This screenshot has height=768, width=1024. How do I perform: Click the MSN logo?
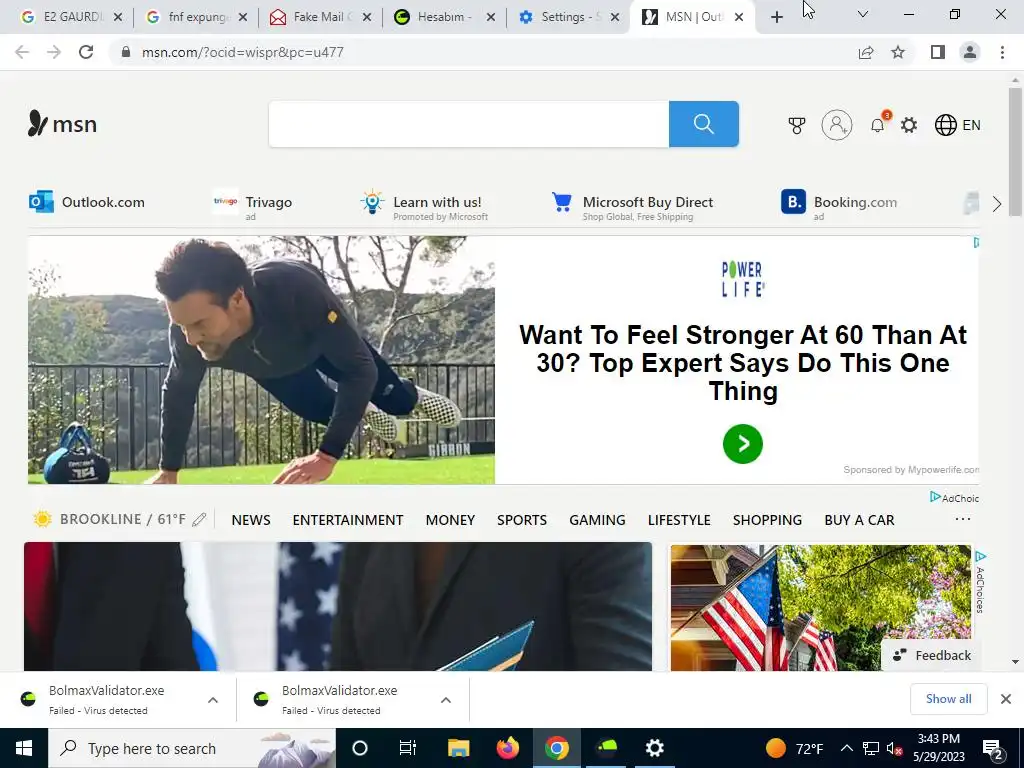62,123
